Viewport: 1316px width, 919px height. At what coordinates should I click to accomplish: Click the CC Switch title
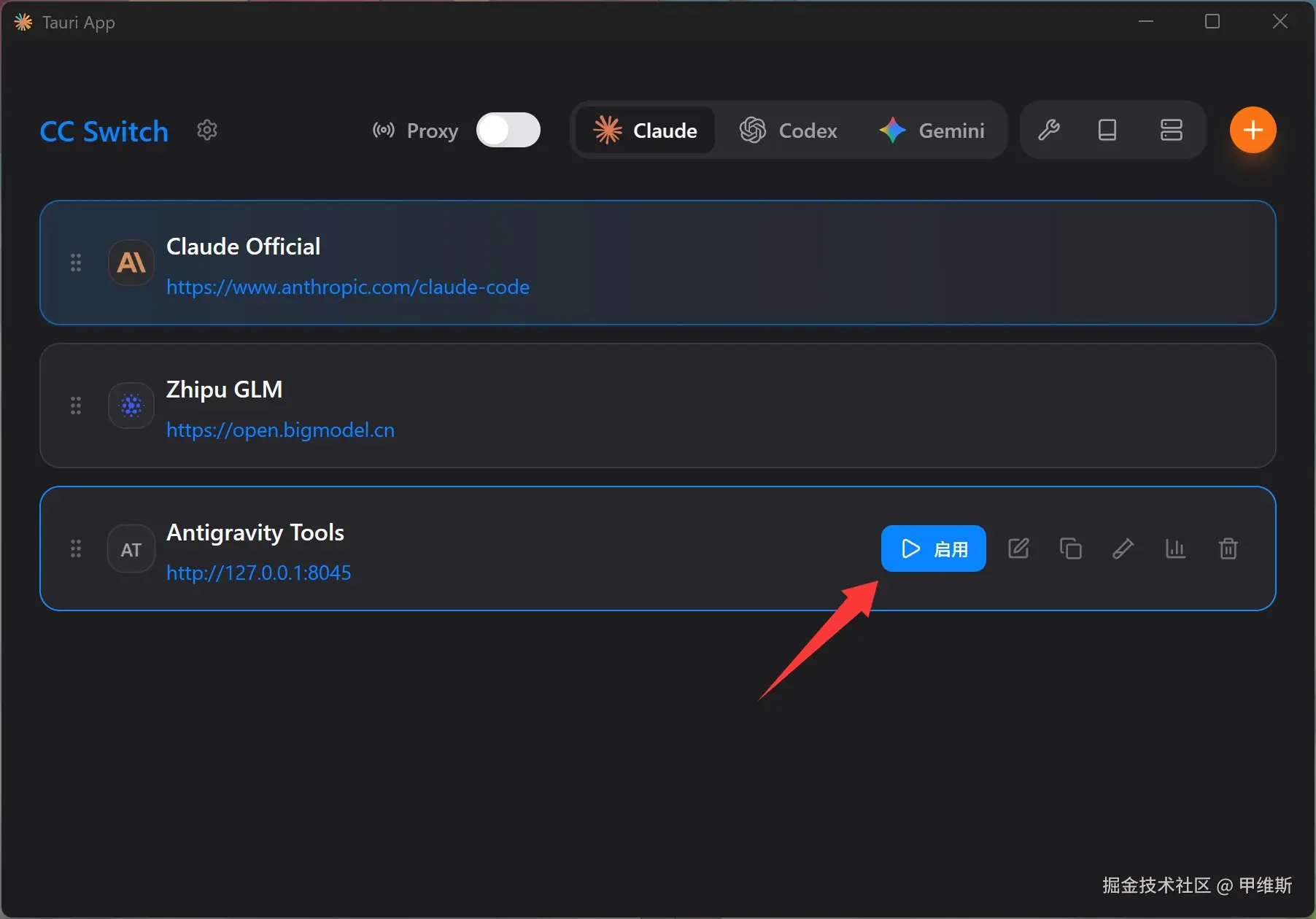(104, 131)
